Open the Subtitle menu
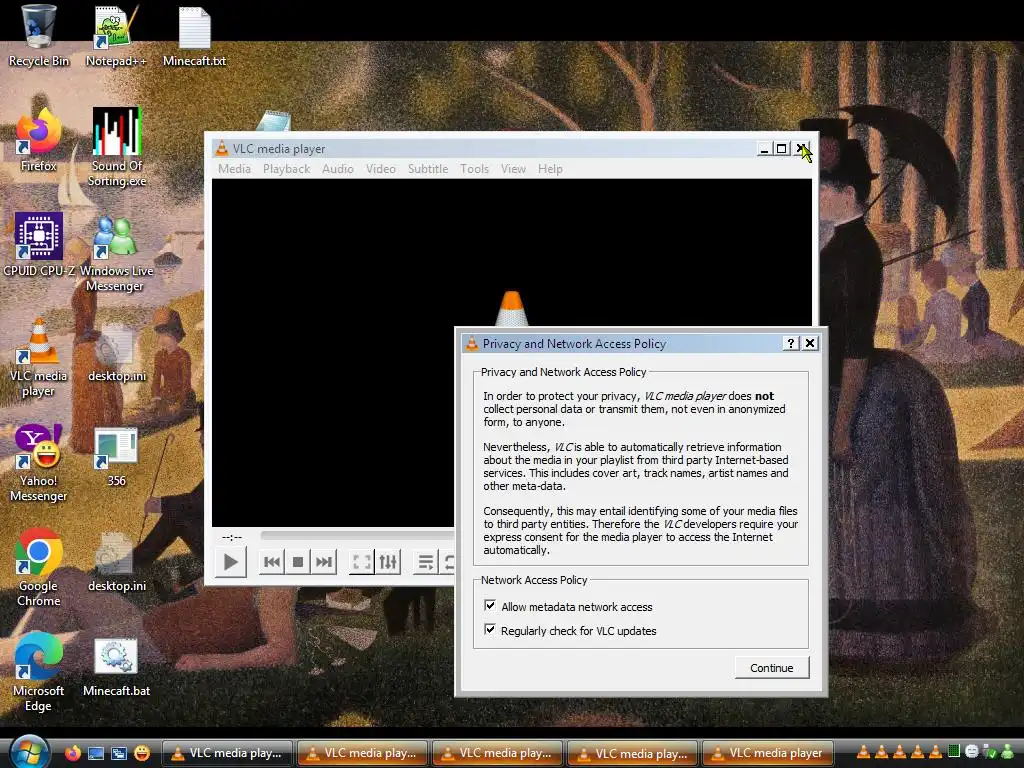 tap(428, 168)
